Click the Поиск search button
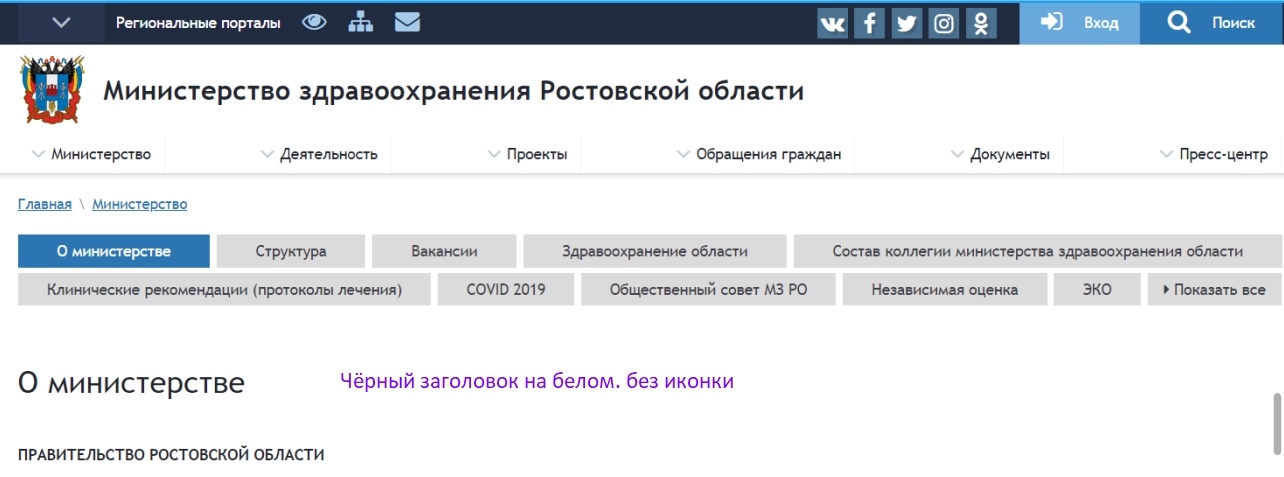 point(1212,22)
